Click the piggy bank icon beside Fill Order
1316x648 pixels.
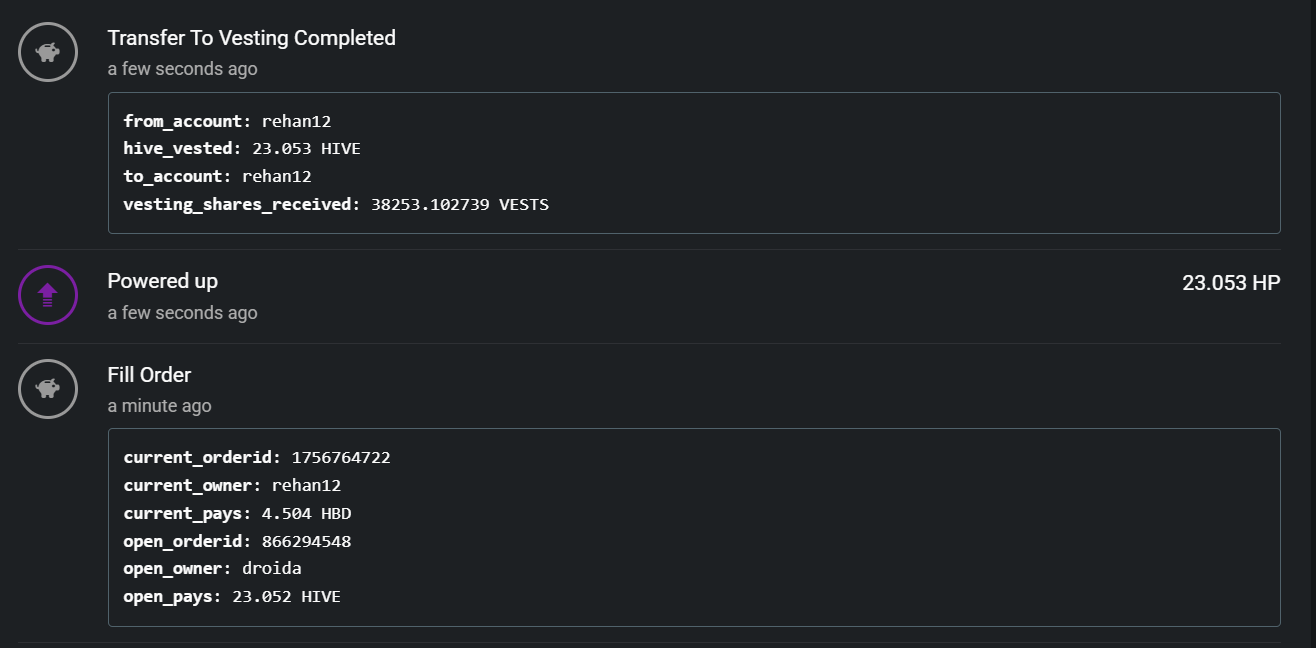(48, 389)
